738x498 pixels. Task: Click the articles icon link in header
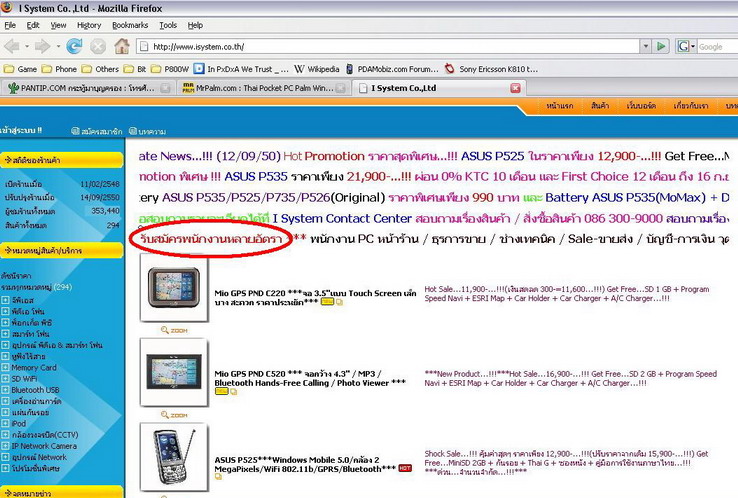pyautogui.click(x=147, y=131)
